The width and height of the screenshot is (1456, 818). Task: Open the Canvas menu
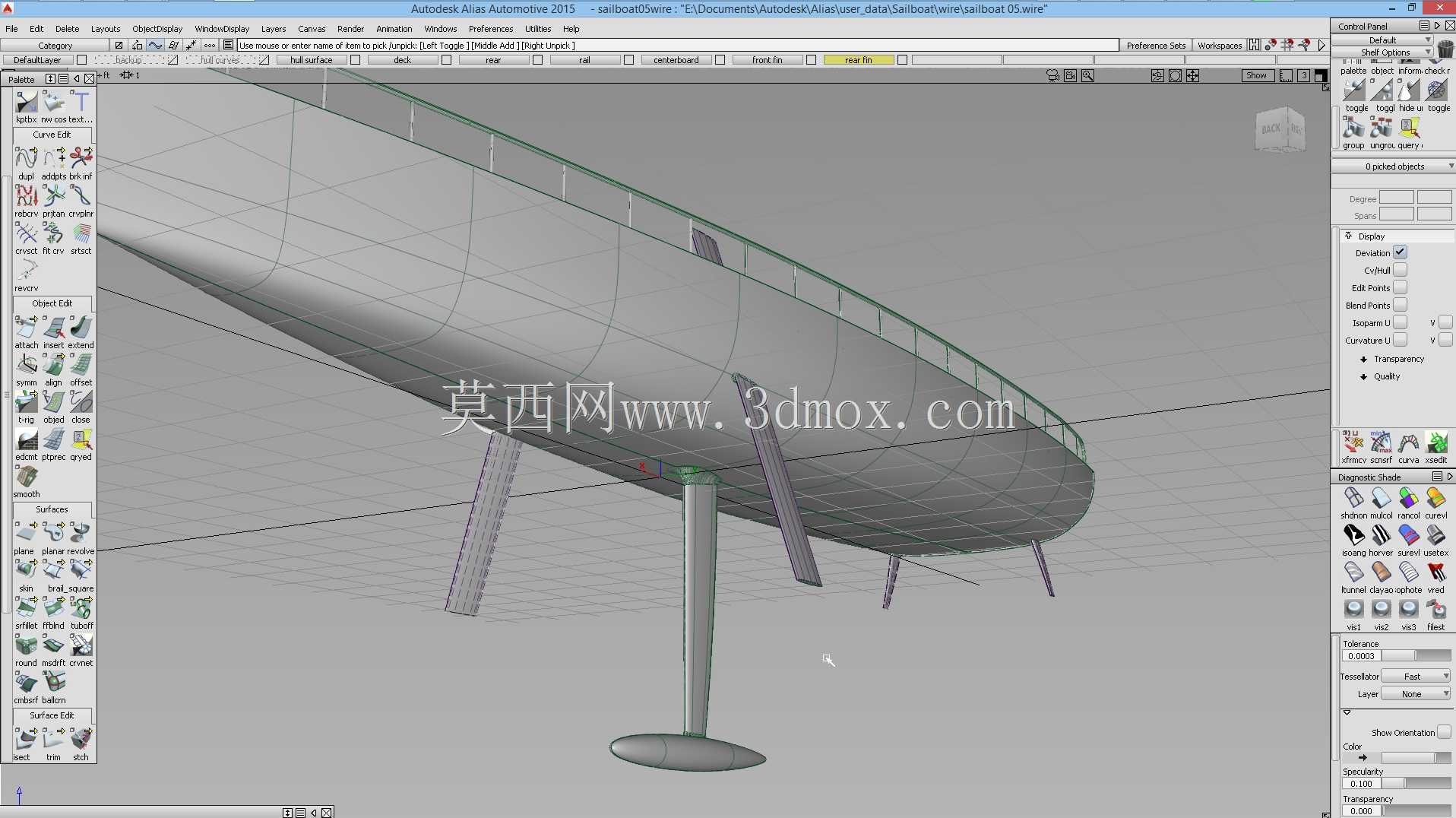[x=312, y=29]
